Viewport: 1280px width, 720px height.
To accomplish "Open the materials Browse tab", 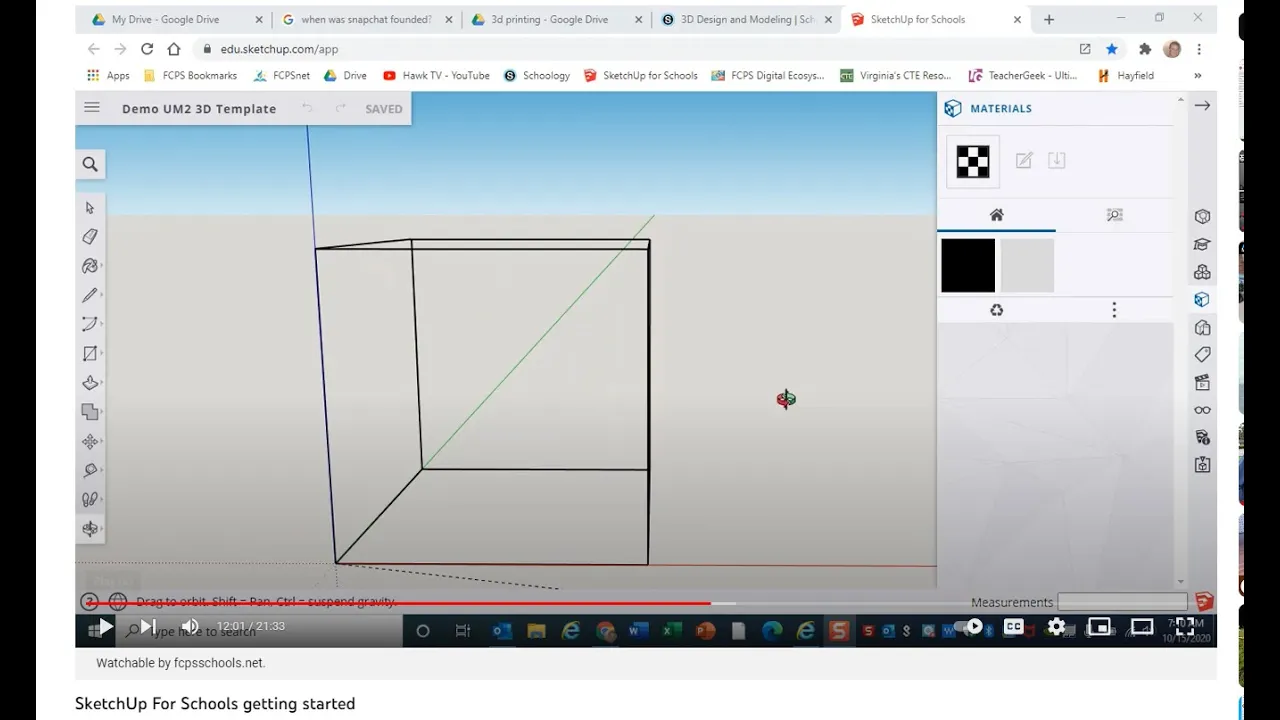I will point(1114,215).
